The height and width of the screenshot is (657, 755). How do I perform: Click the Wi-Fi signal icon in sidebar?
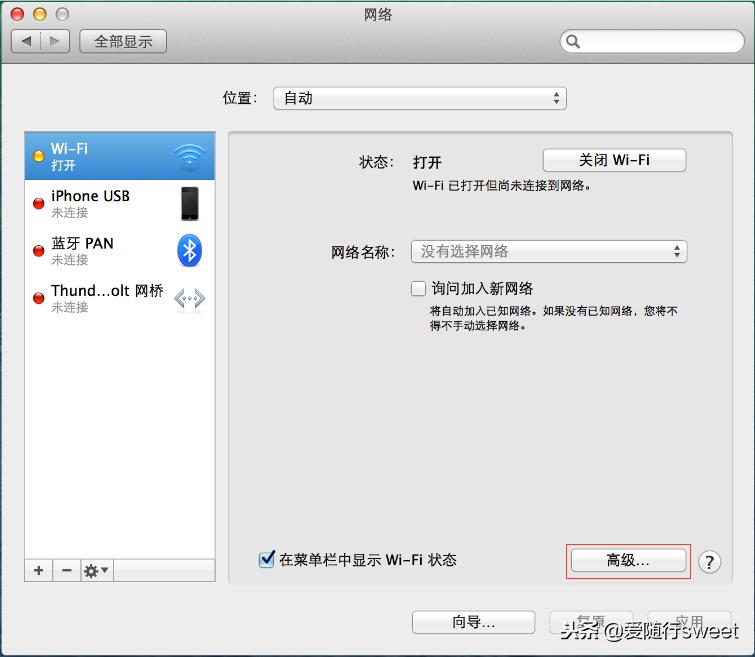tap(190, 156)
